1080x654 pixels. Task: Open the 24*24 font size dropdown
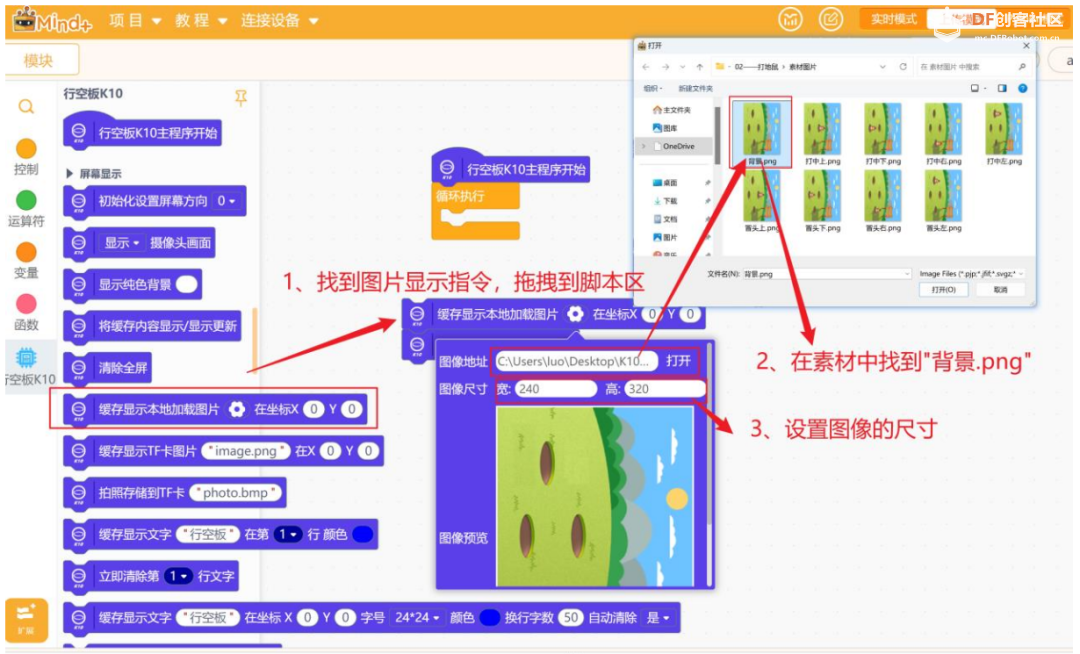click(417, 618)
